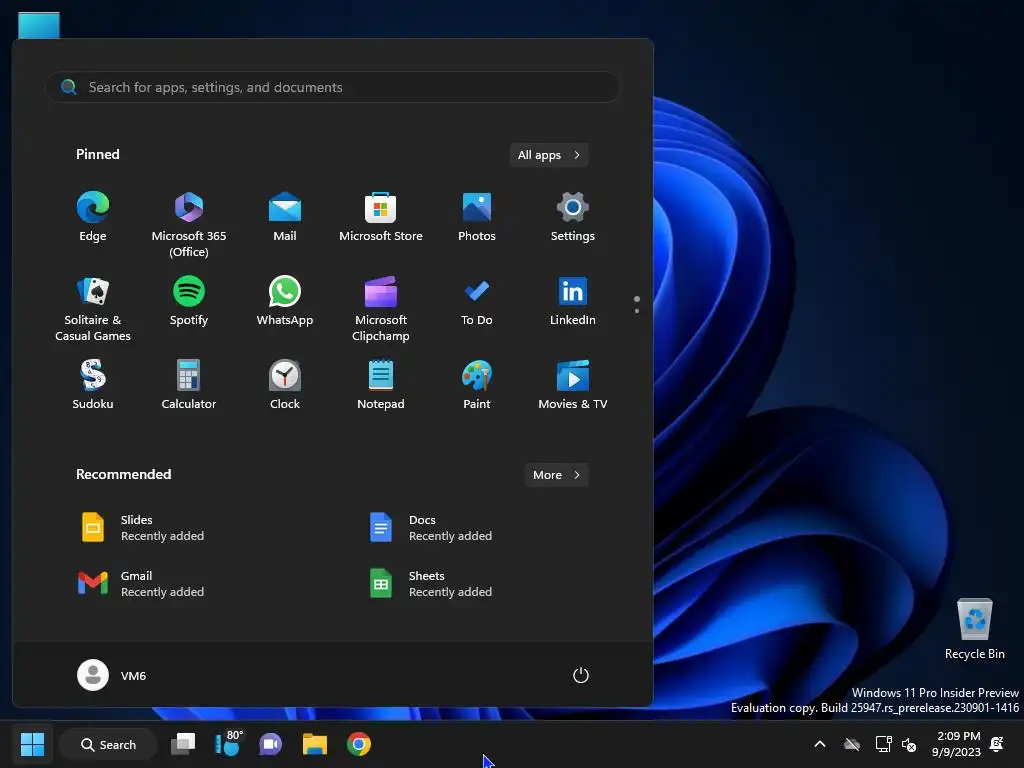The image size is (1024, 768).
Task: Open network status tray icon
Action: 883,744
